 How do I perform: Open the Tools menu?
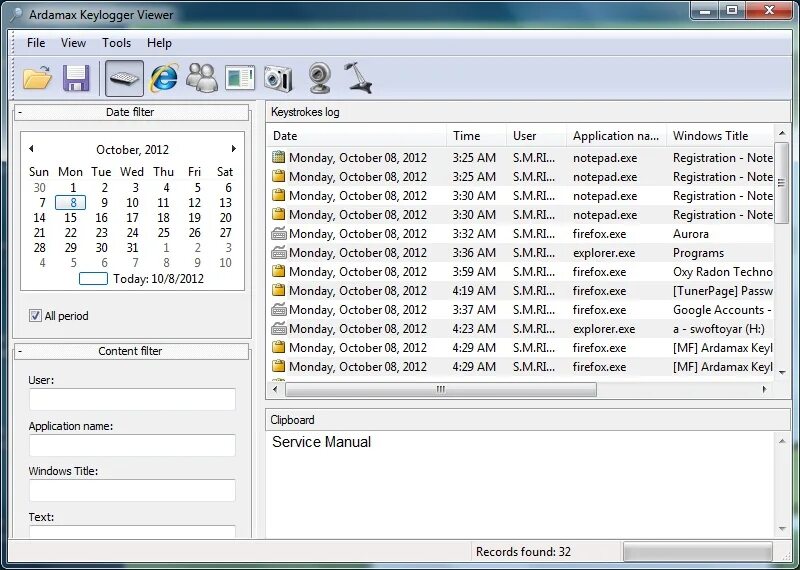pos(116,43)
